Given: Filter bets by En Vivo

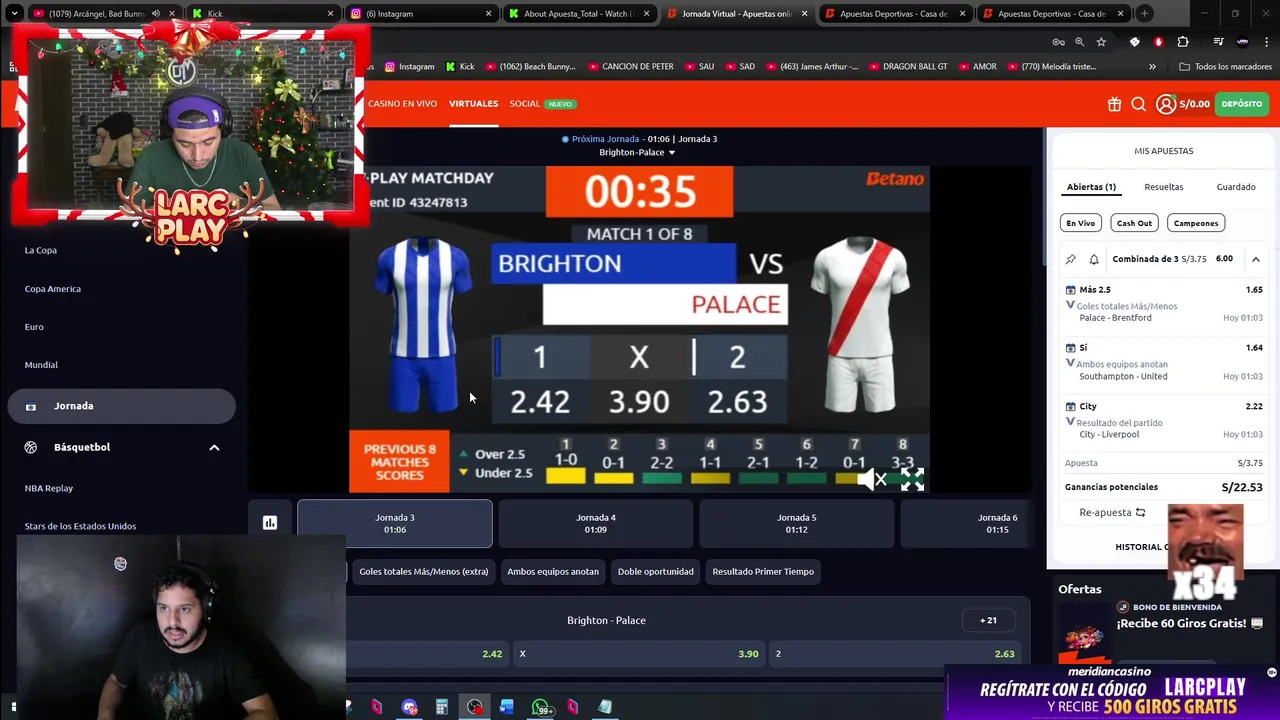Looking at the screenshot, I should 1080,223.
